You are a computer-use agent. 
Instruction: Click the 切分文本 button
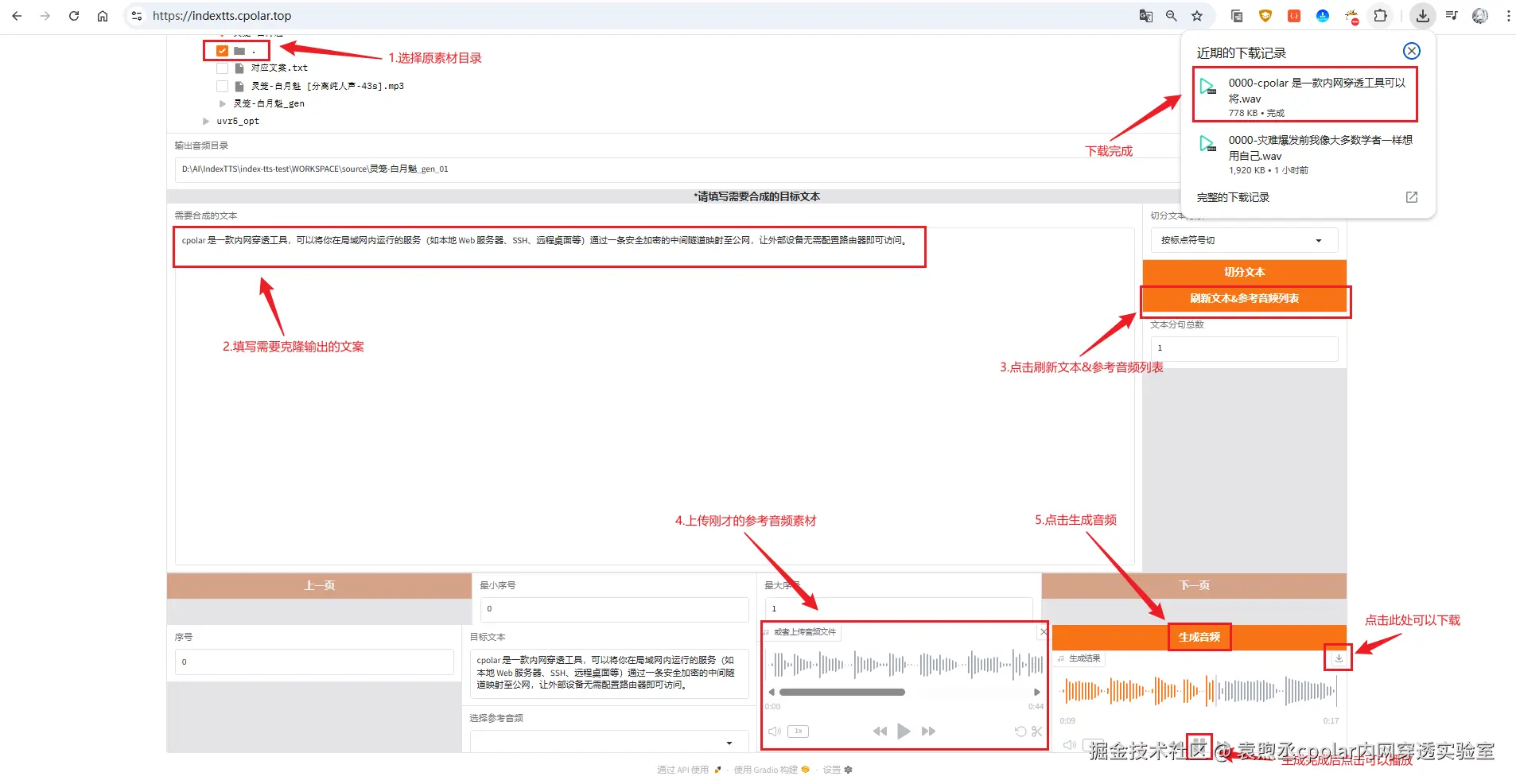[1244, 272]
